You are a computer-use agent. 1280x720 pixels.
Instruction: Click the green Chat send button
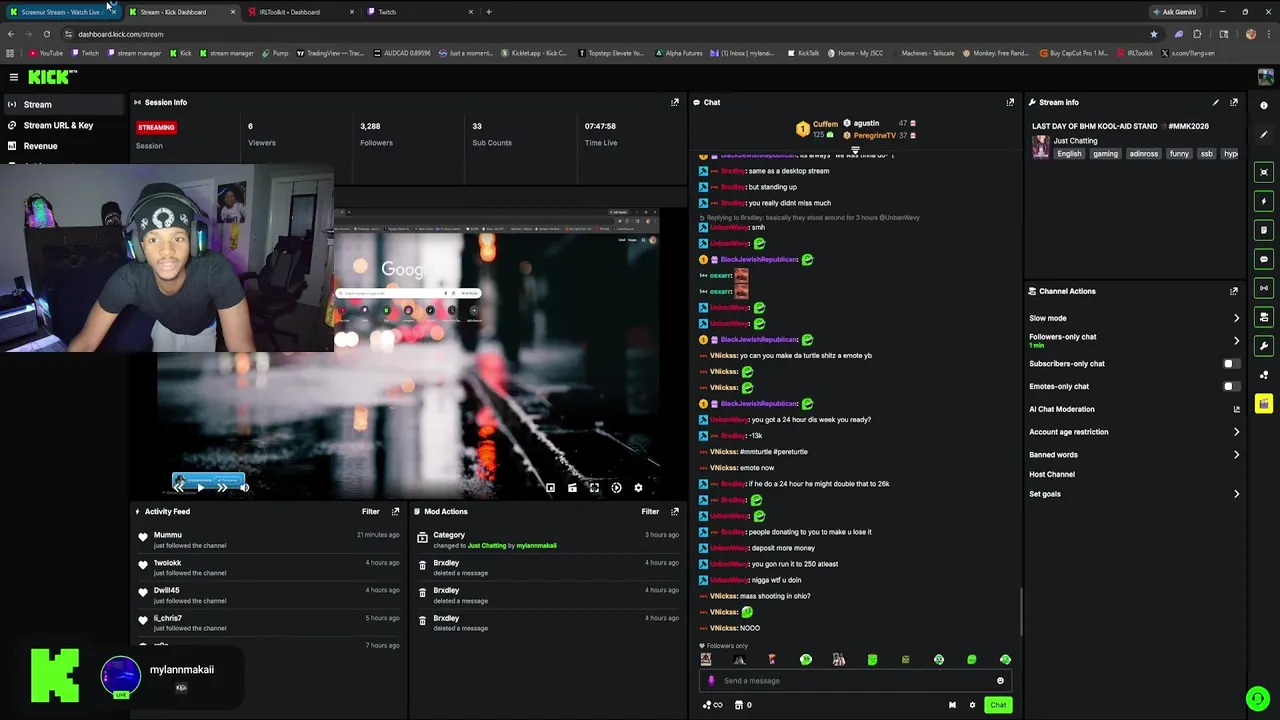click(x=998, y=705)
